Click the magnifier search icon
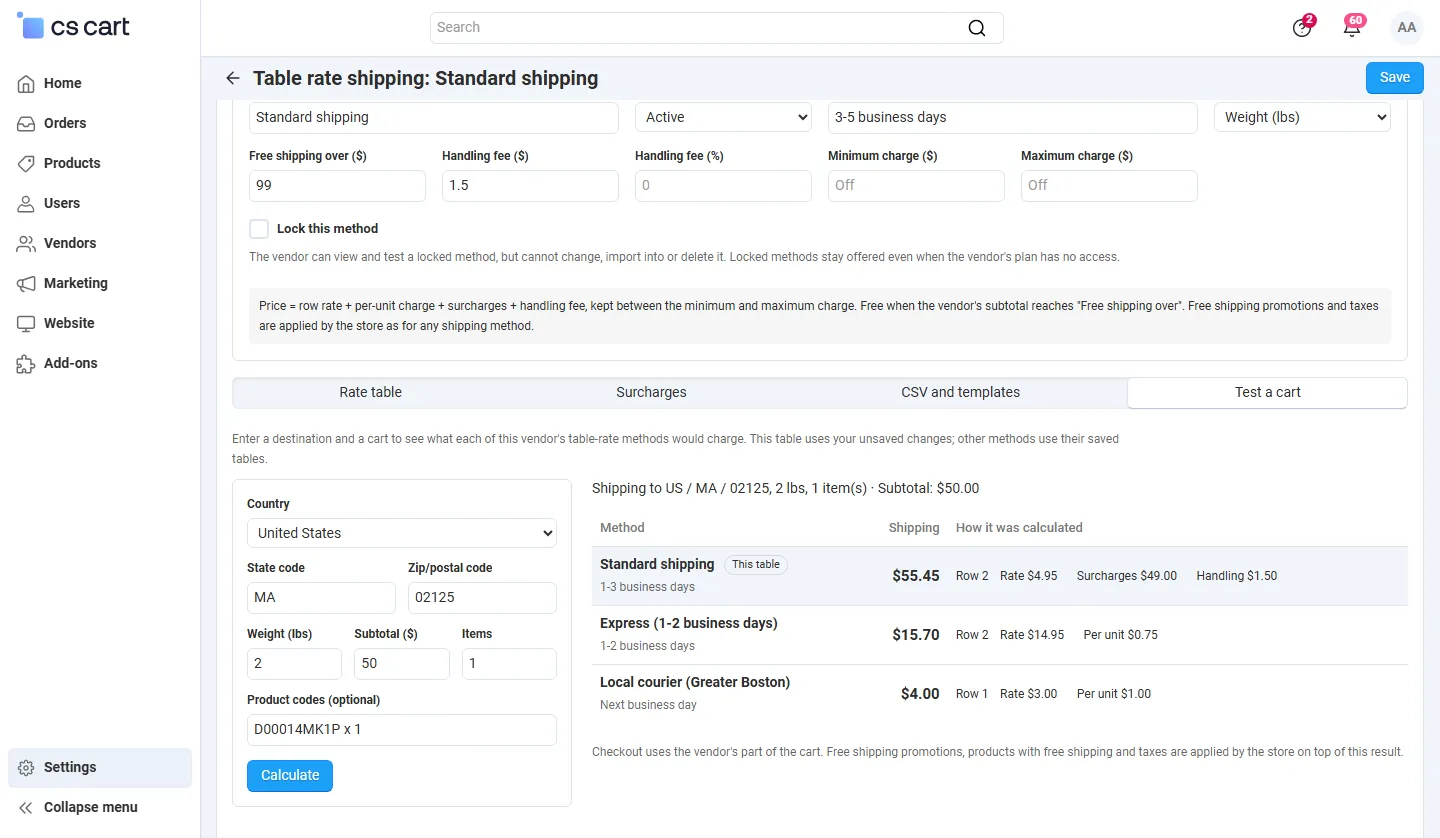Image resolution: width=1440 pixels, height=838 pixels. [x=977, y=28]
